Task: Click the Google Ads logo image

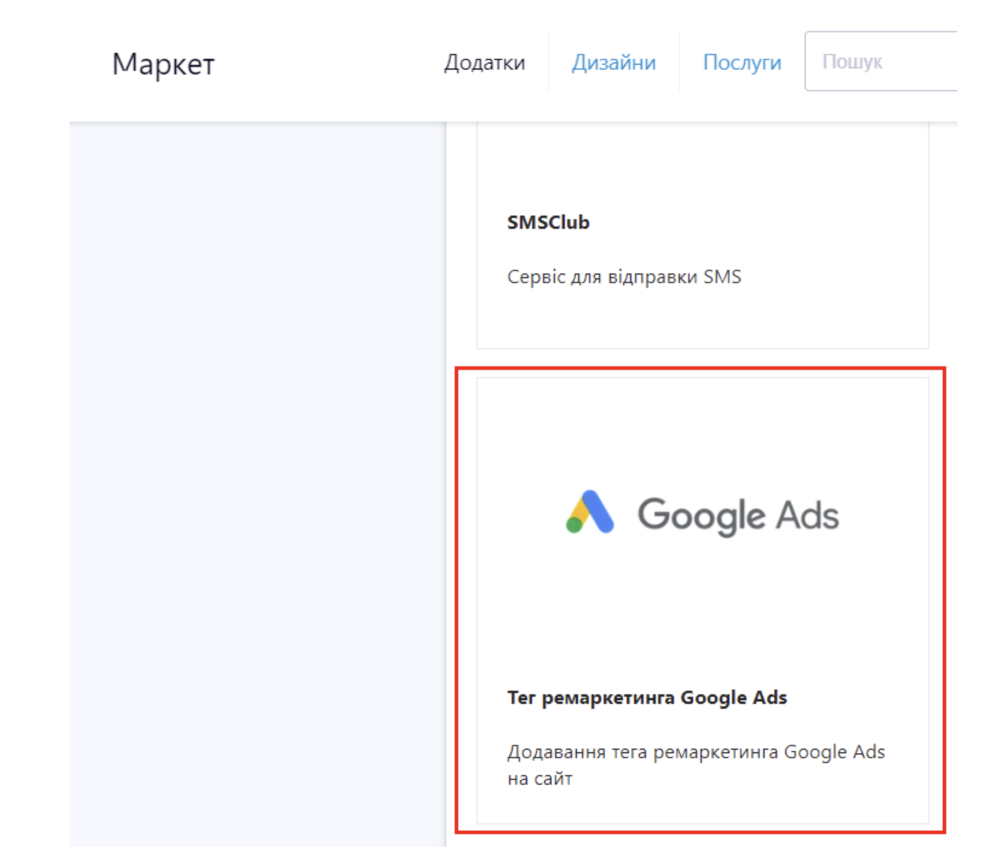Action: 703,513
